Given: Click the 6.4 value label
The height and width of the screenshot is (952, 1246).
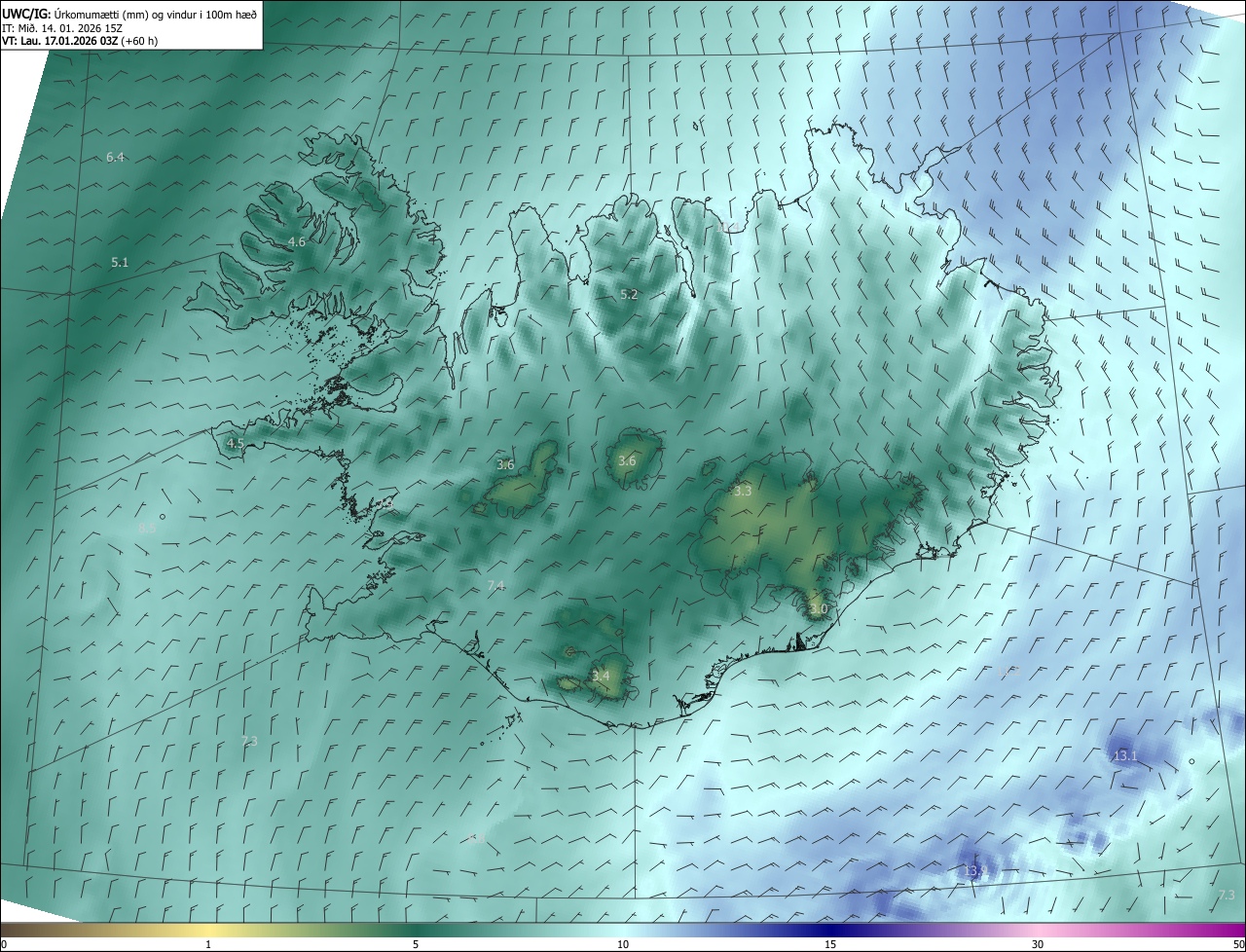Looking at the screenshot, I should [116, 157].
